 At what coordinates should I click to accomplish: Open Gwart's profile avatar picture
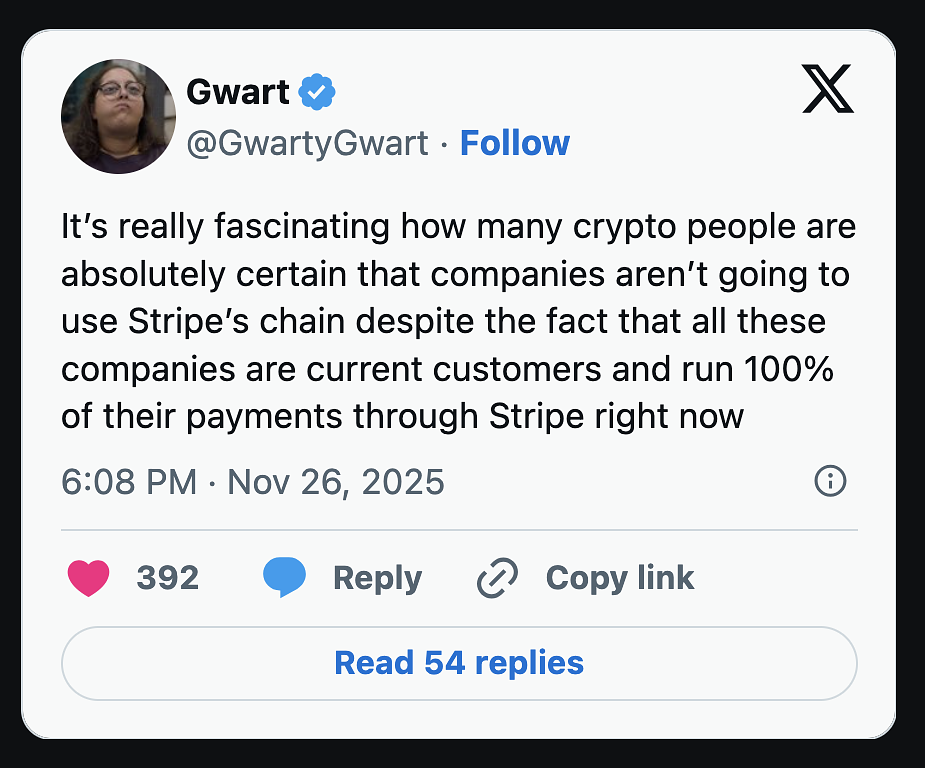click(x=118, y=117)
